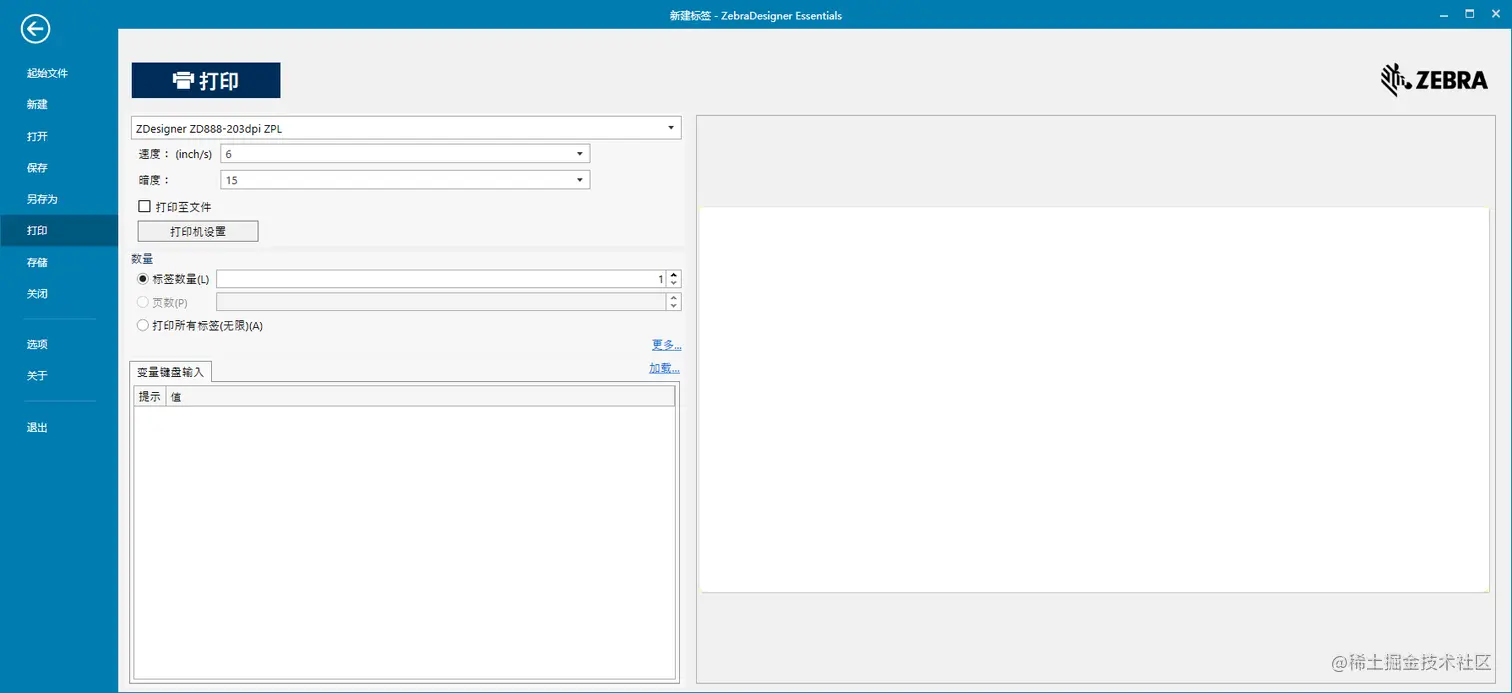1512x693 pixels.
Task: Select the 打印 sidebar menu item
Action: pos(59,231)
